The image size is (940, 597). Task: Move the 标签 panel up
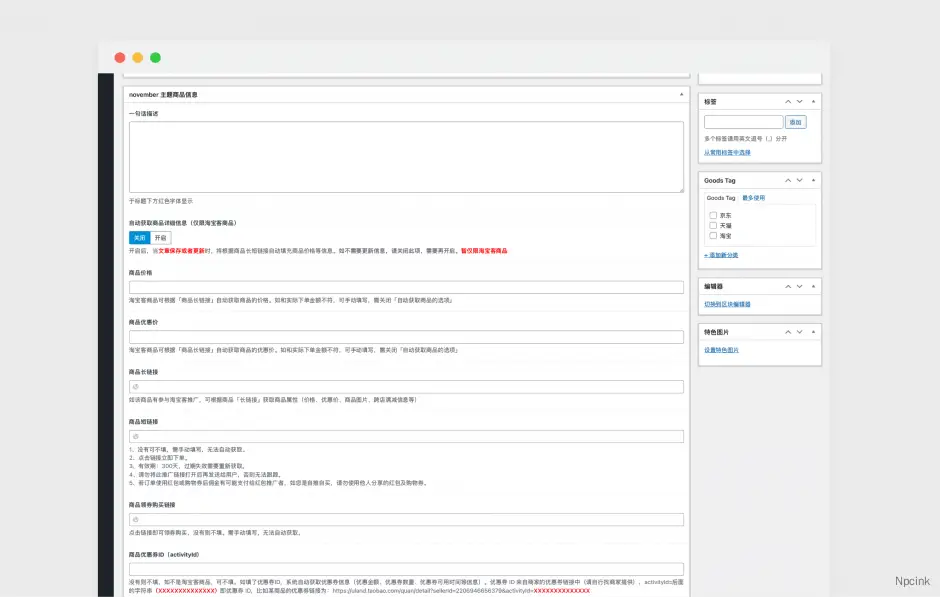click(x=787, y=101)
